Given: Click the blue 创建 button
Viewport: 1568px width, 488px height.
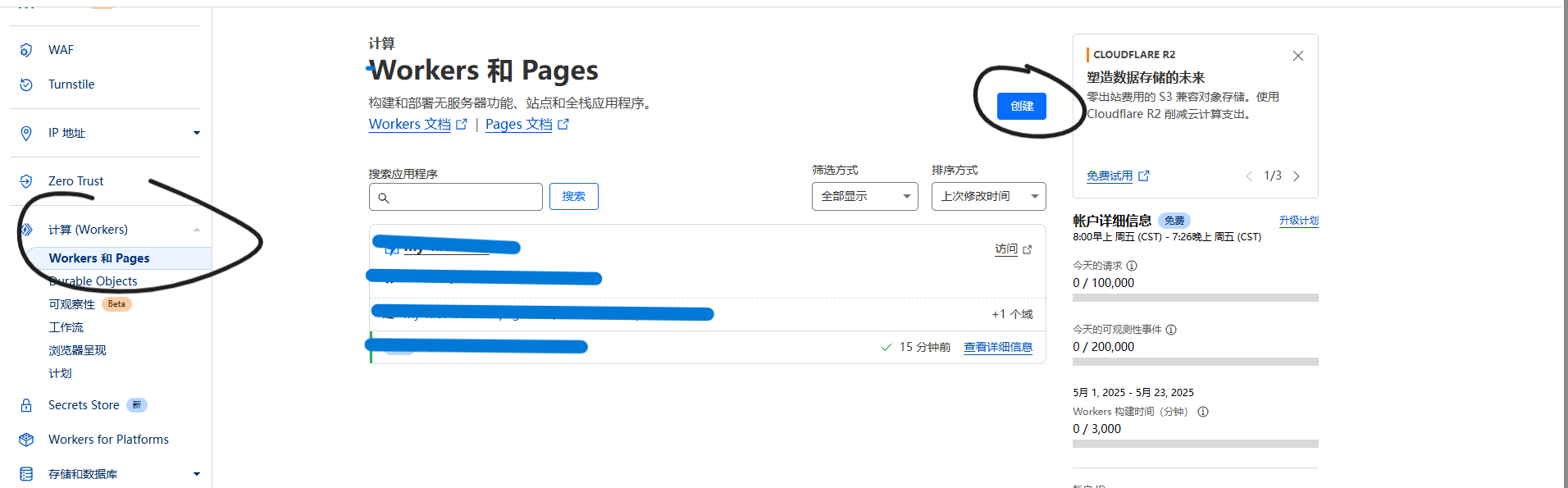Looking at the screenshot, I should pyautogui.click(x=1021, y=106).
